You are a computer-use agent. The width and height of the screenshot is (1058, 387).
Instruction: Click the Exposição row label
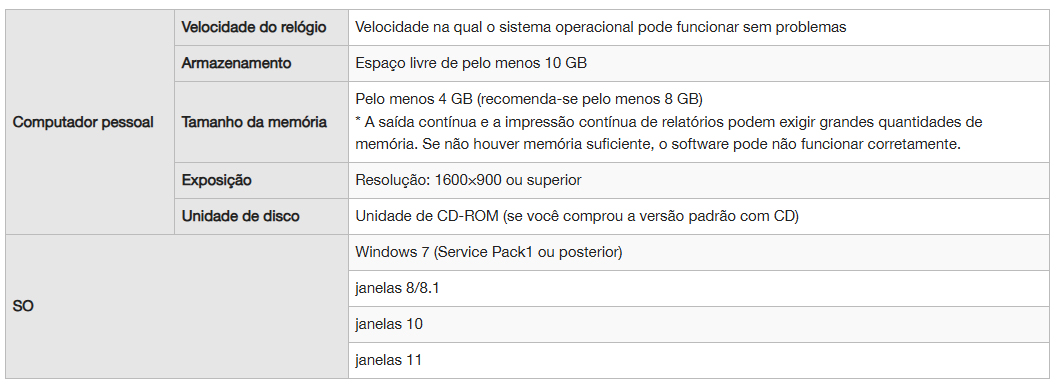216,181
